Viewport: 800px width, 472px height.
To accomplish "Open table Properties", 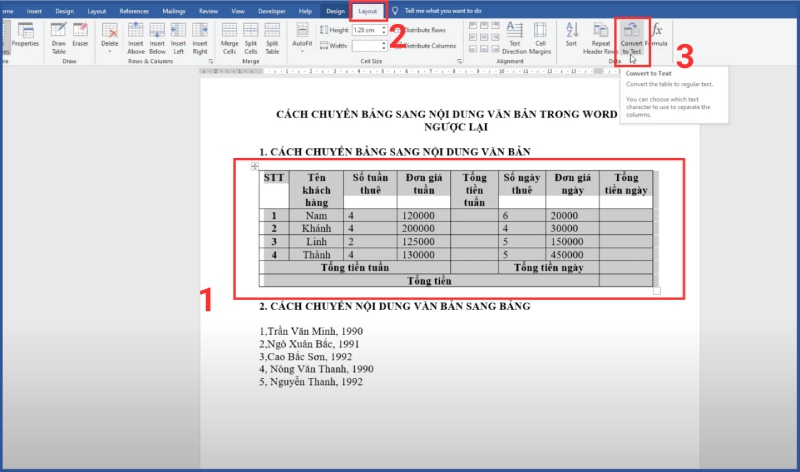I will click(x=25, y=36).
